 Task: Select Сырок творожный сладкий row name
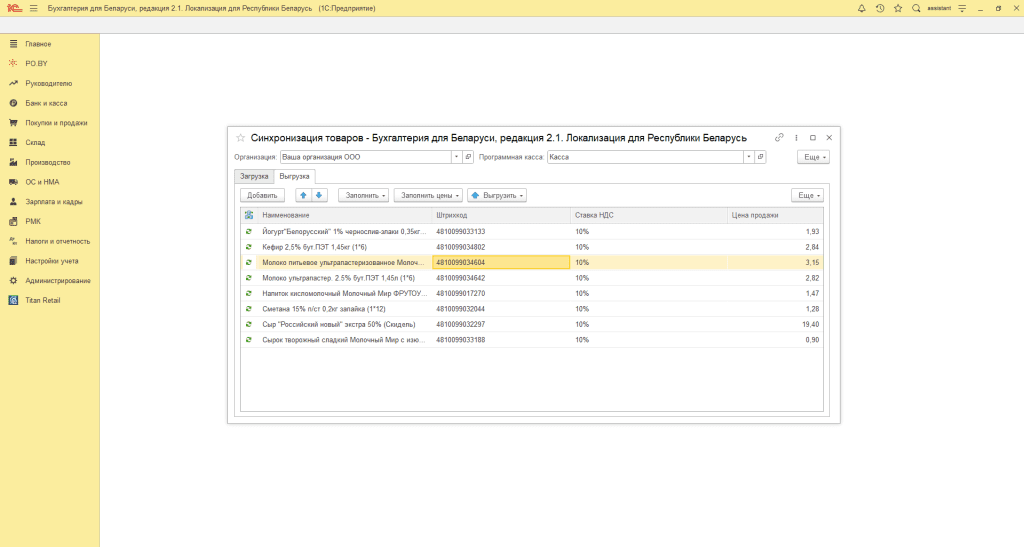pyautogui.click(x=344, y=340)
